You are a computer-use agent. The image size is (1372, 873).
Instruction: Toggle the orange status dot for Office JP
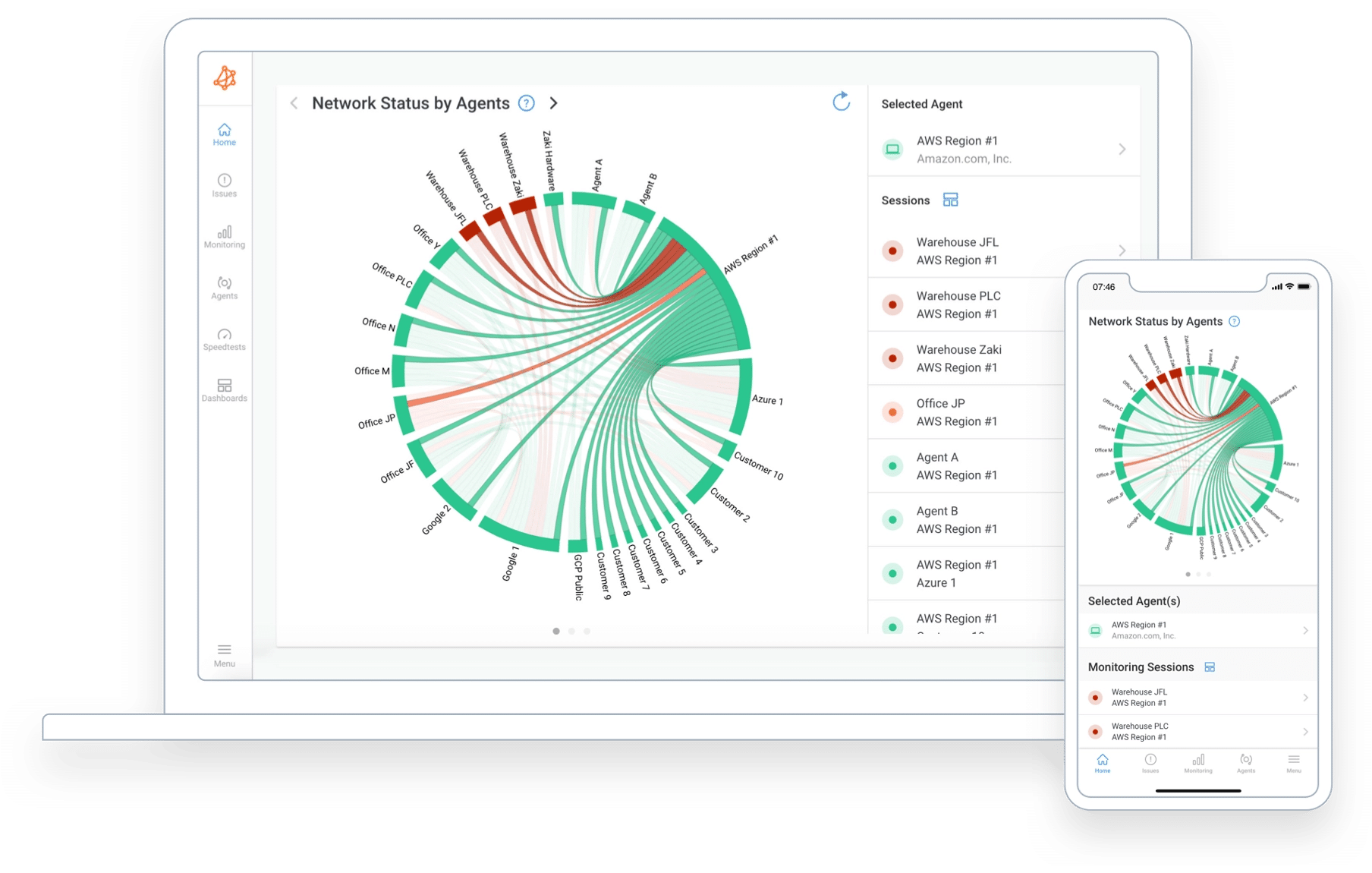pyautogui.click(x=892, y=411)
